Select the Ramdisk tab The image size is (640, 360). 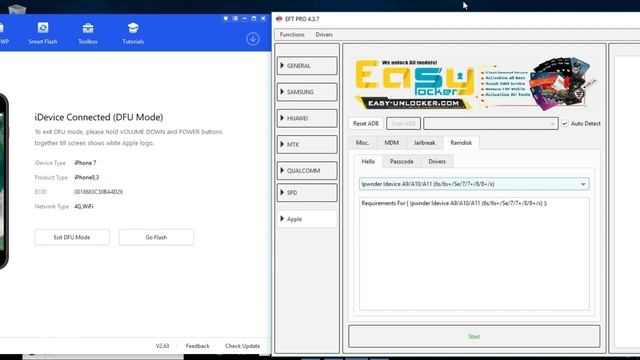(x=461, y=143)
